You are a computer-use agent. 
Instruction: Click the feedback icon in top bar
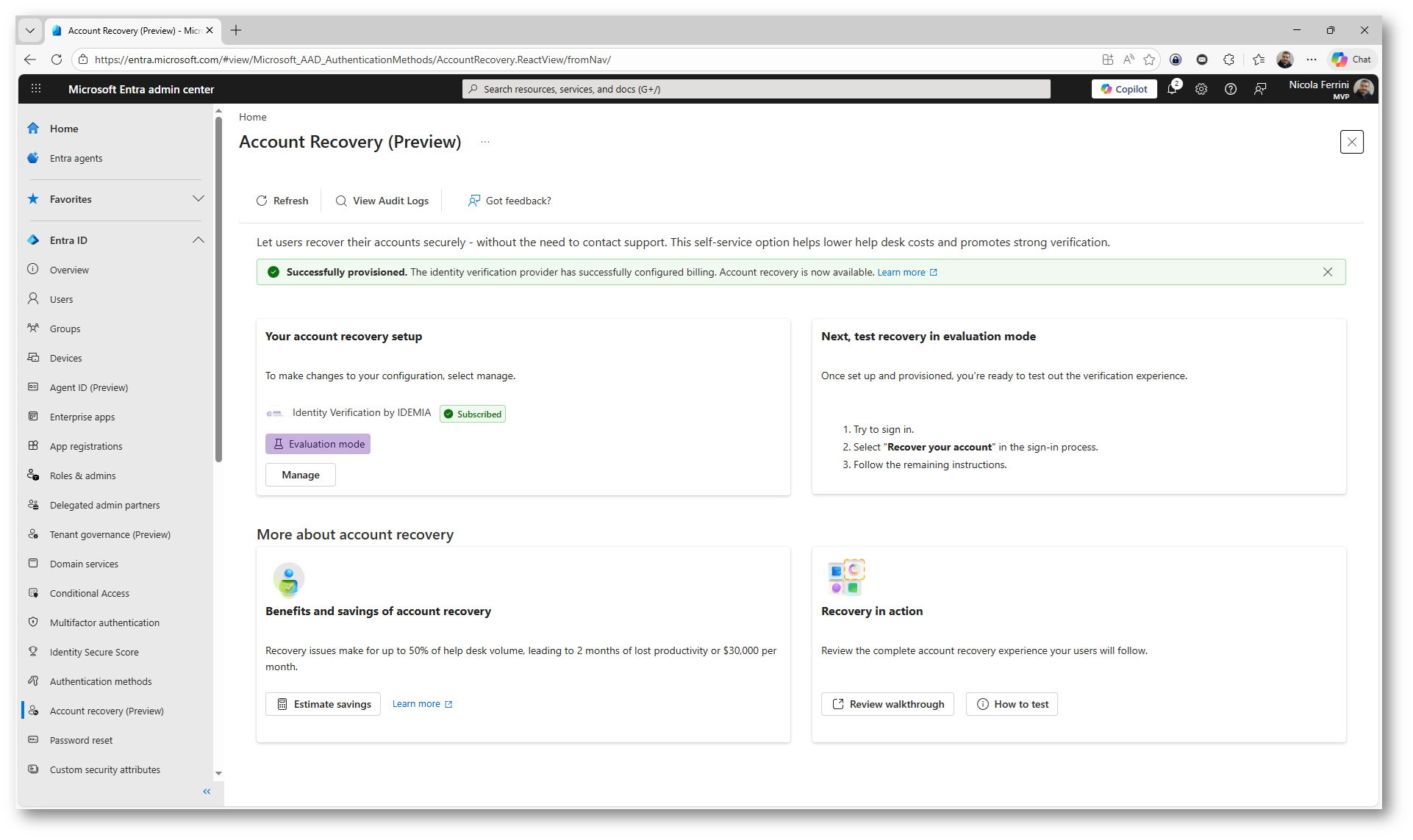[1260, 89]
